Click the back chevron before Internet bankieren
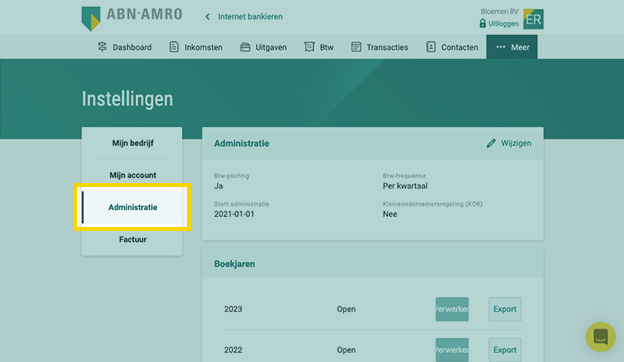 click(207, 17)
